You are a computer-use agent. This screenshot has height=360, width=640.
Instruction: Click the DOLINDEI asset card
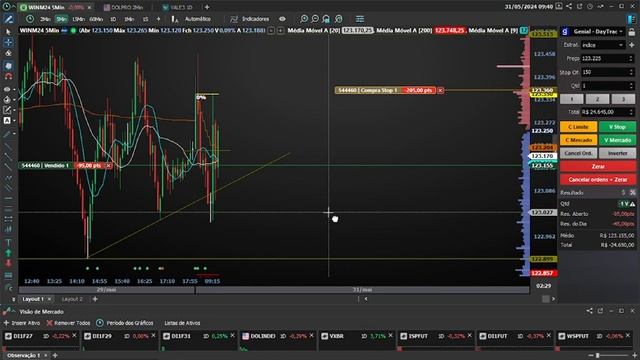coord(278,340)
